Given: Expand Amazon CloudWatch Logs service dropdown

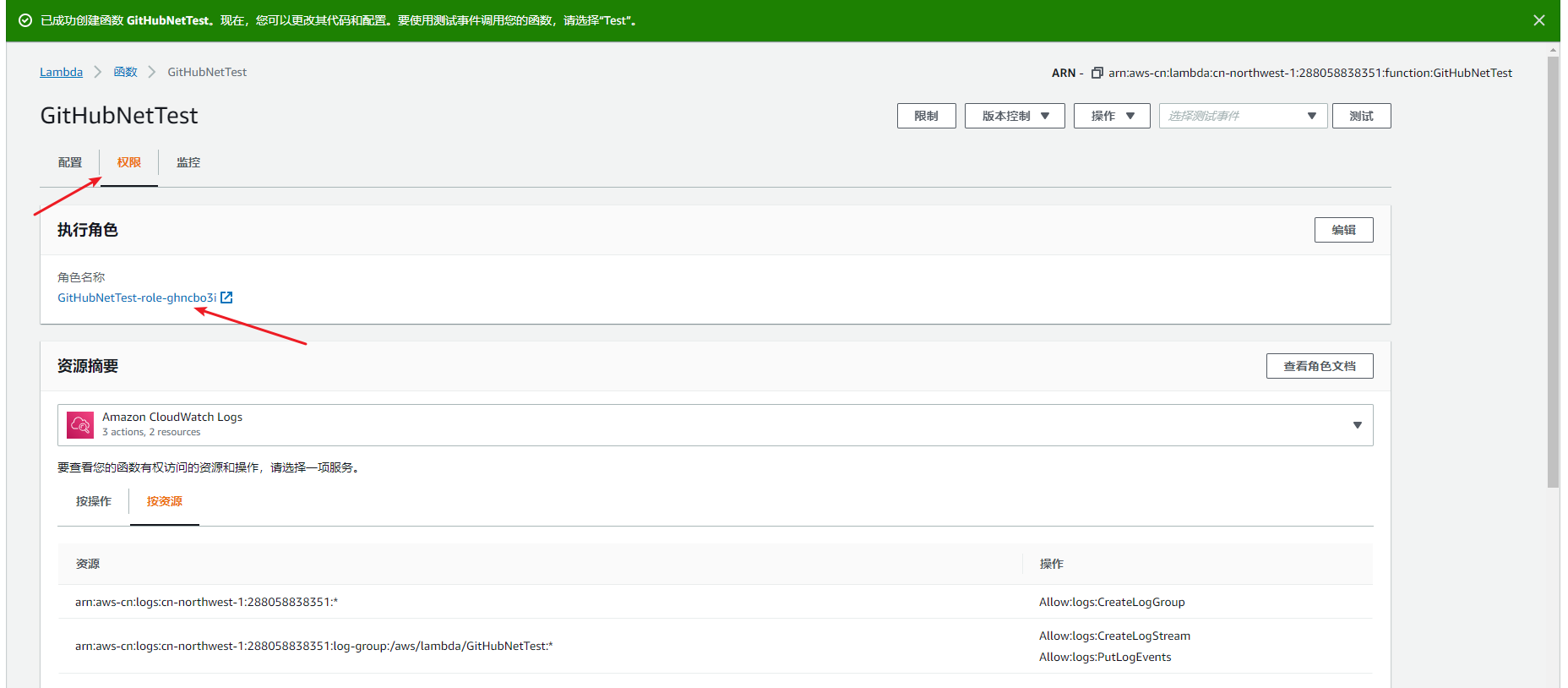Looking at the screenshot, I should pos(716,424).
